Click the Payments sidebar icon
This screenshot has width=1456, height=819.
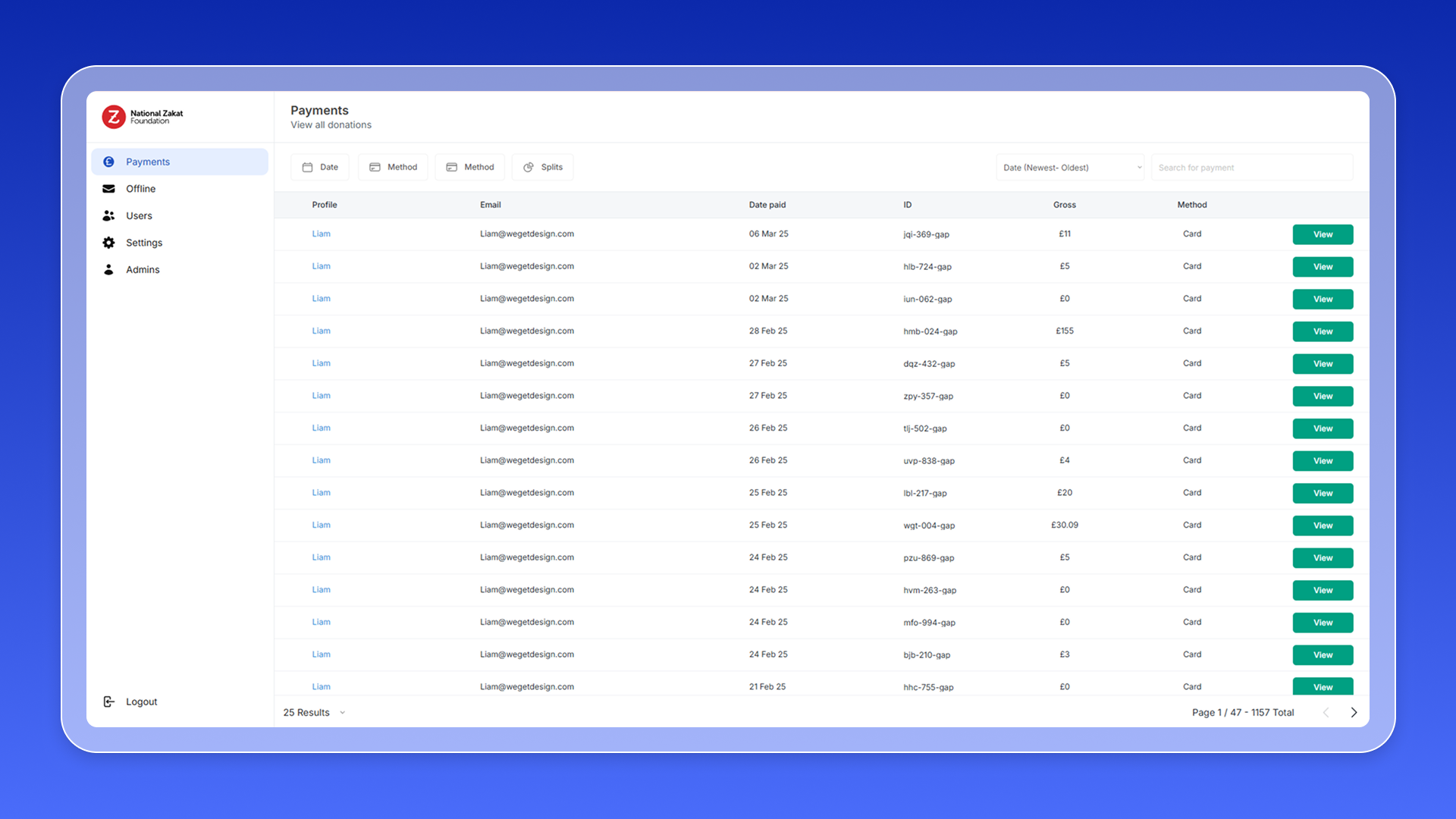pos(108,162)
